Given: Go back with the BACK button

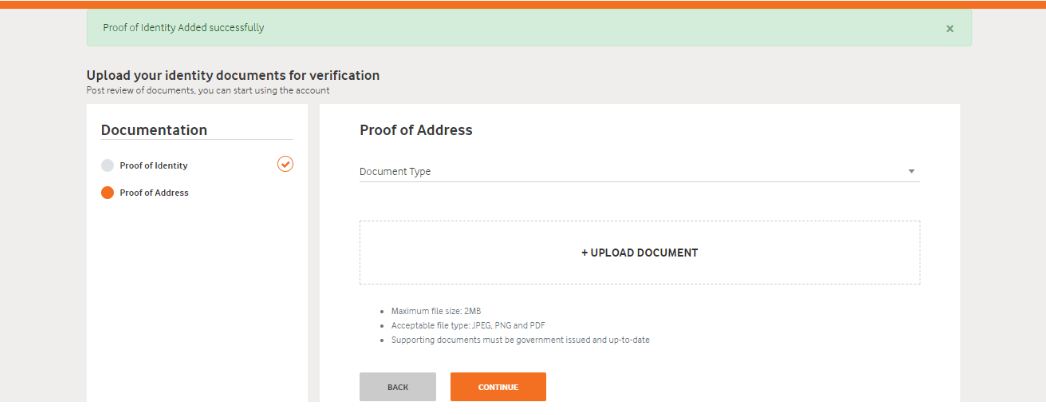Looking at the screenshot, I should coord(398,387).
